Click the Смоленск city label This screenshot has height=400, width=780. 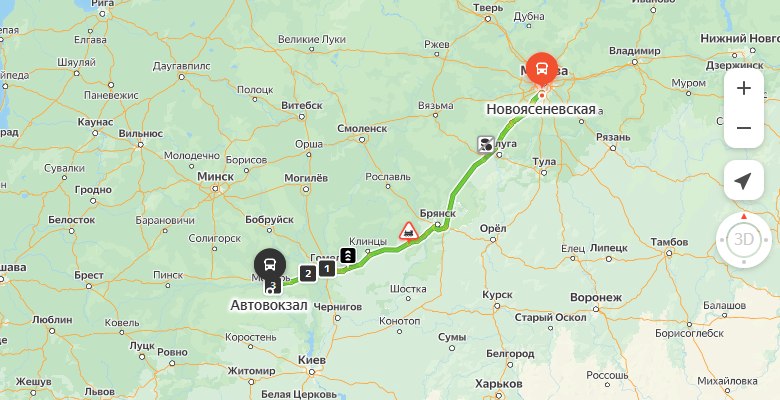(x=362, y=128)
